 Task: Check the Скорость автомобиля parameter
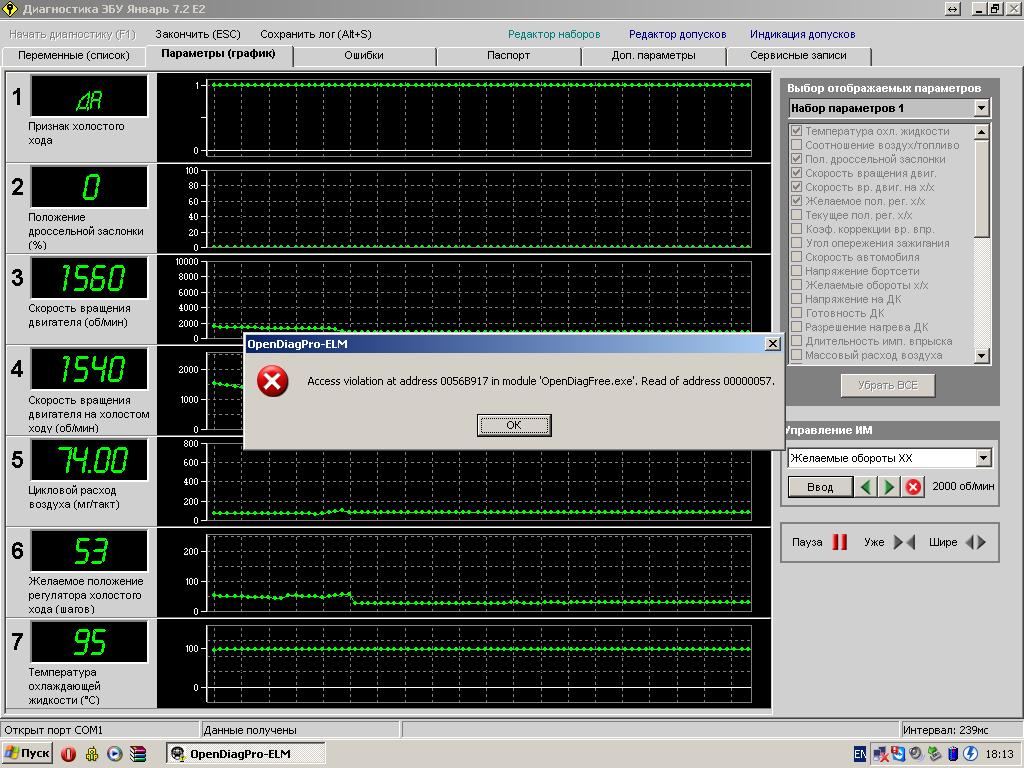point(797,257)
